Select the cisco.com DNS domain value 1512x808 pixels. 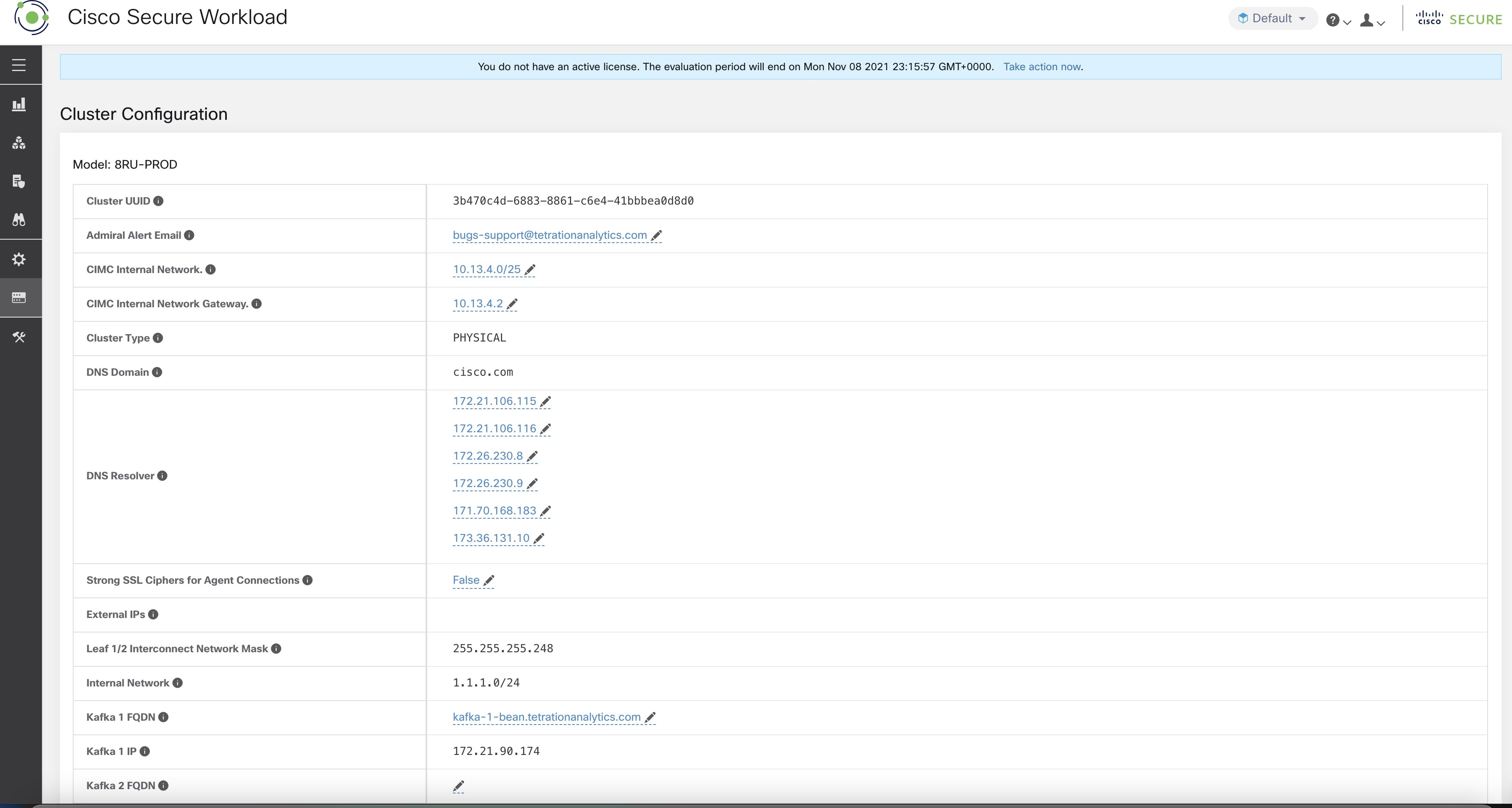point(482,372)
